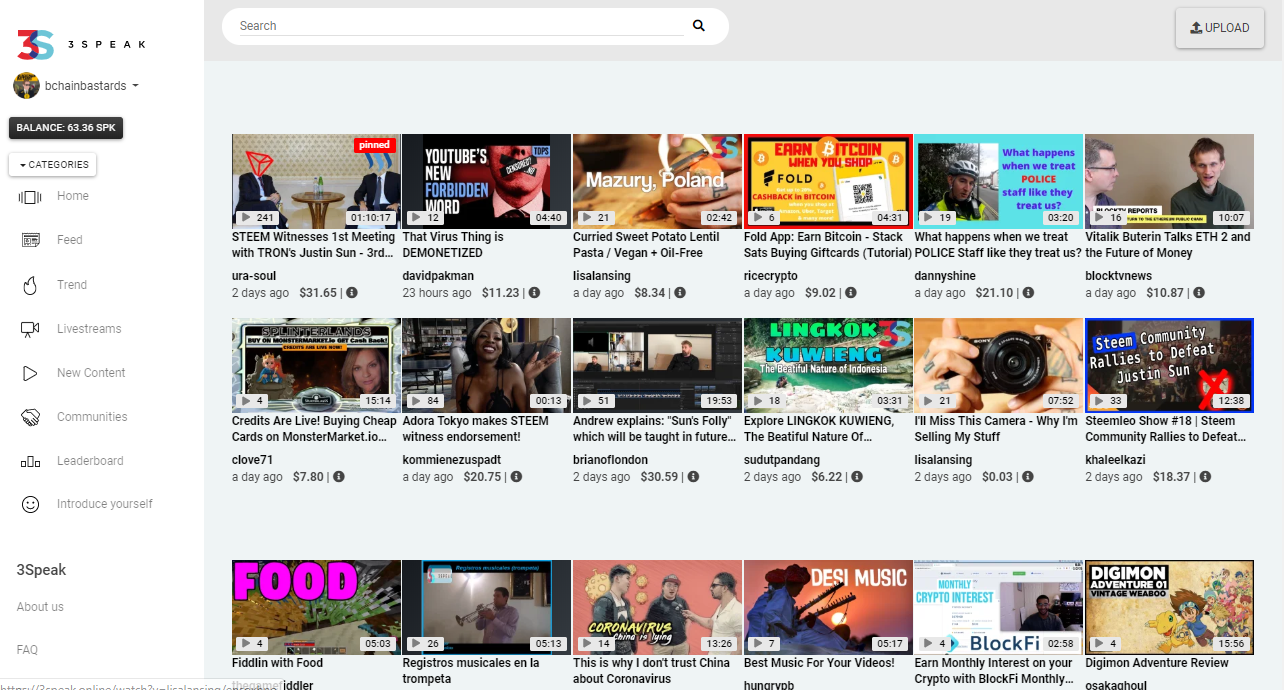Click bchainbastards profile avatar
1284x690 pixels.
pos(26,86)
